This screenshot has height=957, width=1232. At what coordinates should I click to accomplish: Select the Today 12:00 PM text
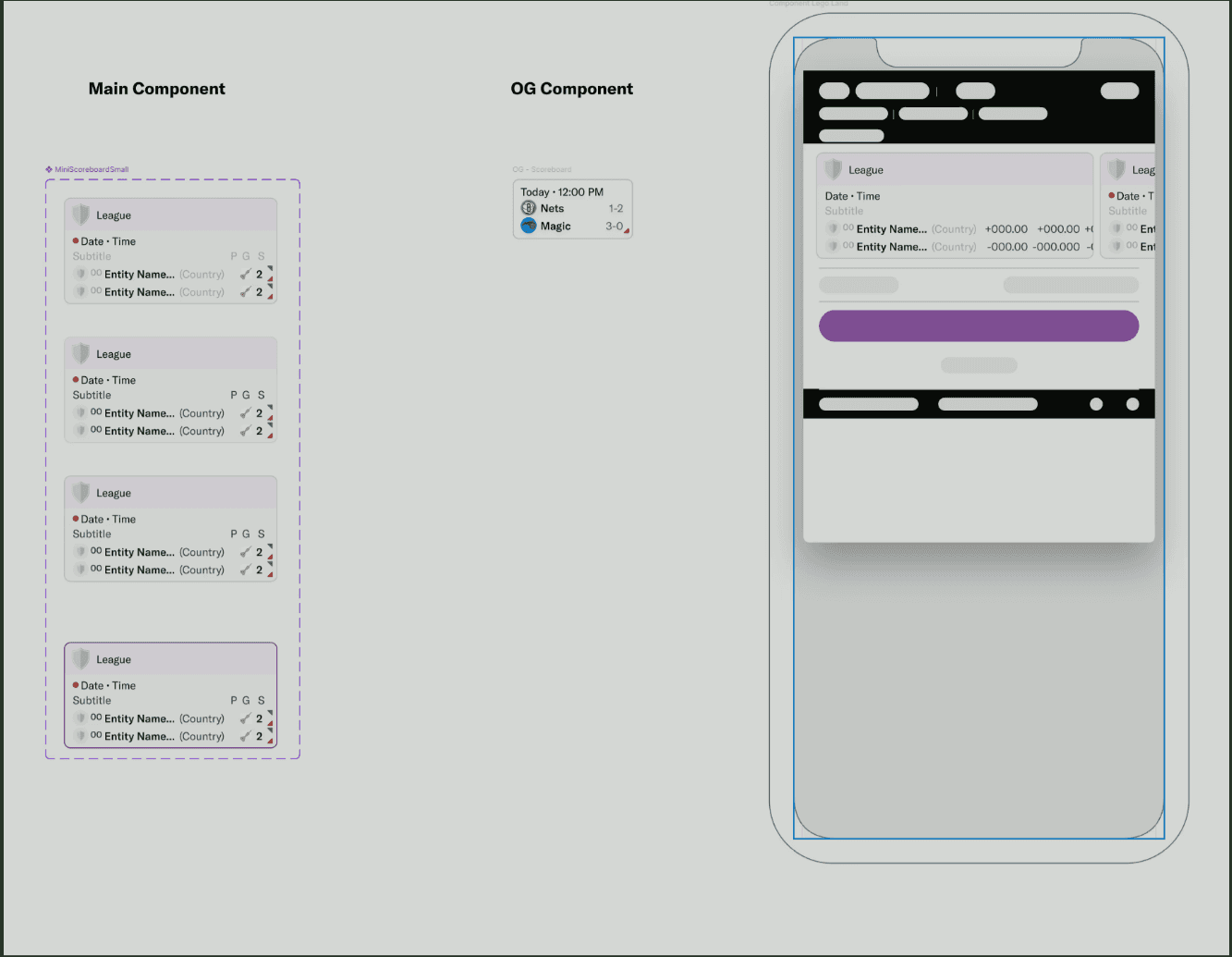click(x=562, y=192)
